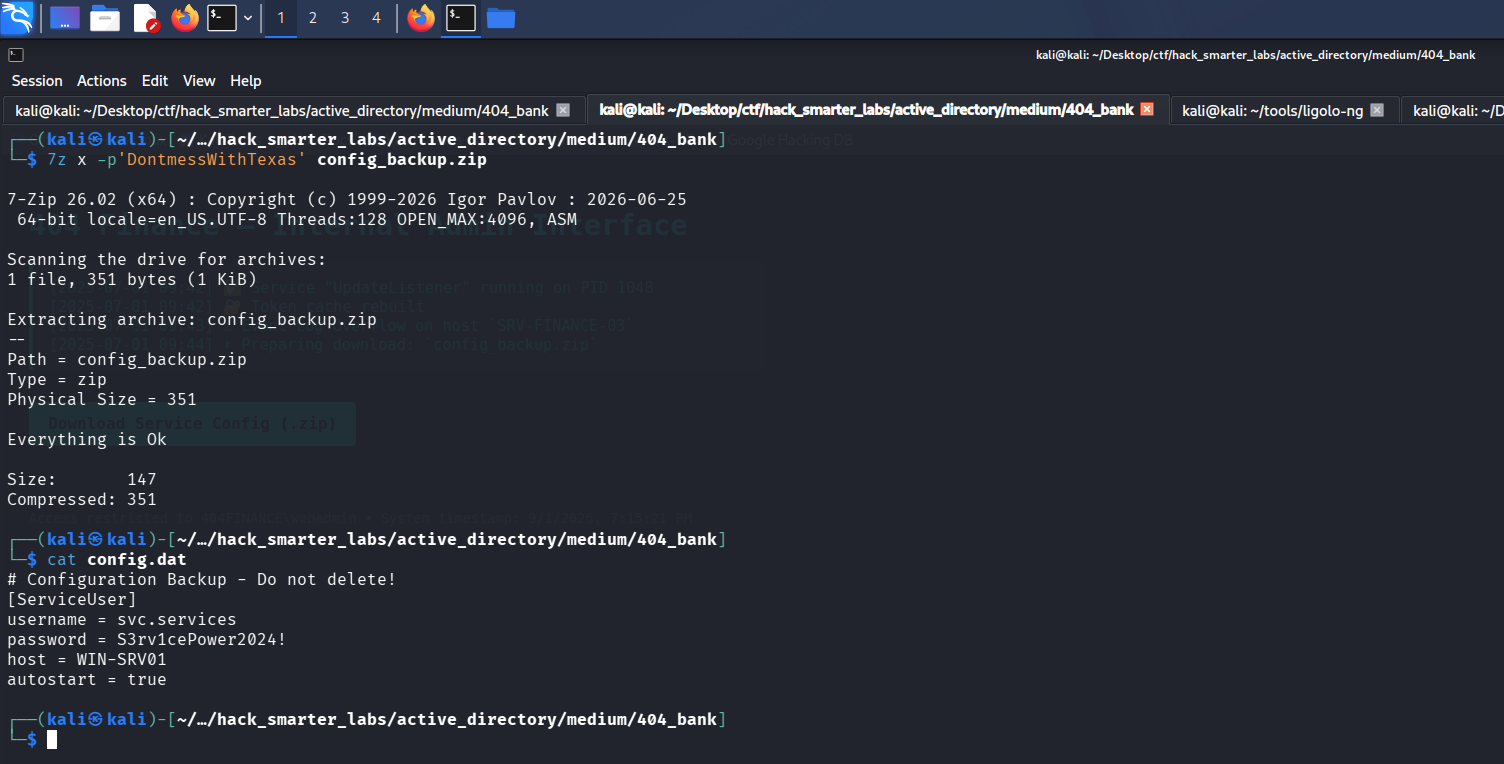Switch to the ligolo-ng terminal tab
Screen dimensions: 1504x764
pos(1272,110)
